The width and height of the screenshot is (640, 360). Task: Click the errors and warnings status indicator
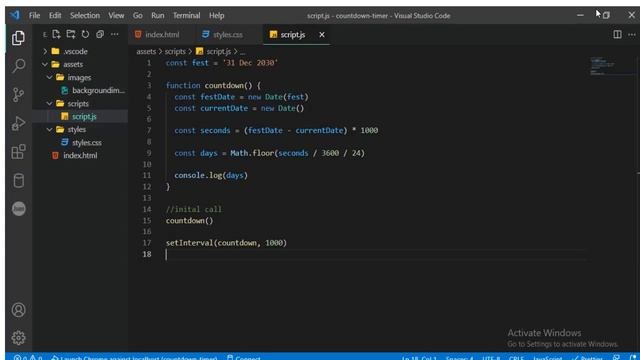[x=28, y=358]
